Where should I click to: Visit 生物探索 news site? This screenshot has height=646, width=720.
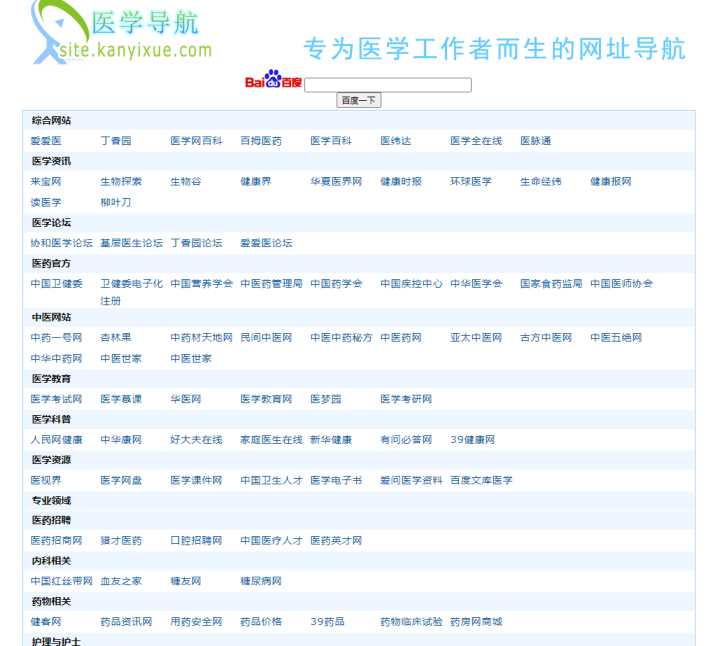click(121, 182)
